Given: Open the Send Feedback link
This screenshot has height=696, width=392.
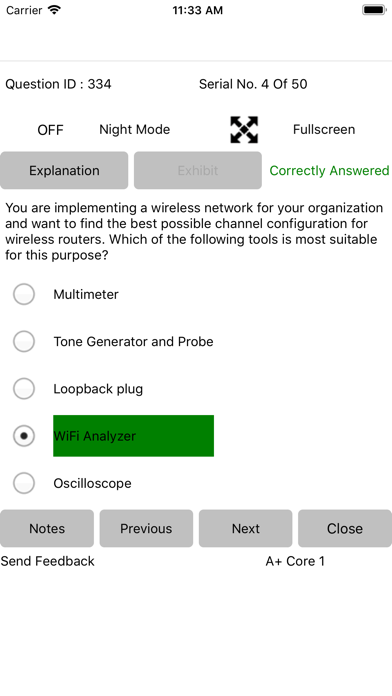Looking at the screenshot, I should 48,561.
